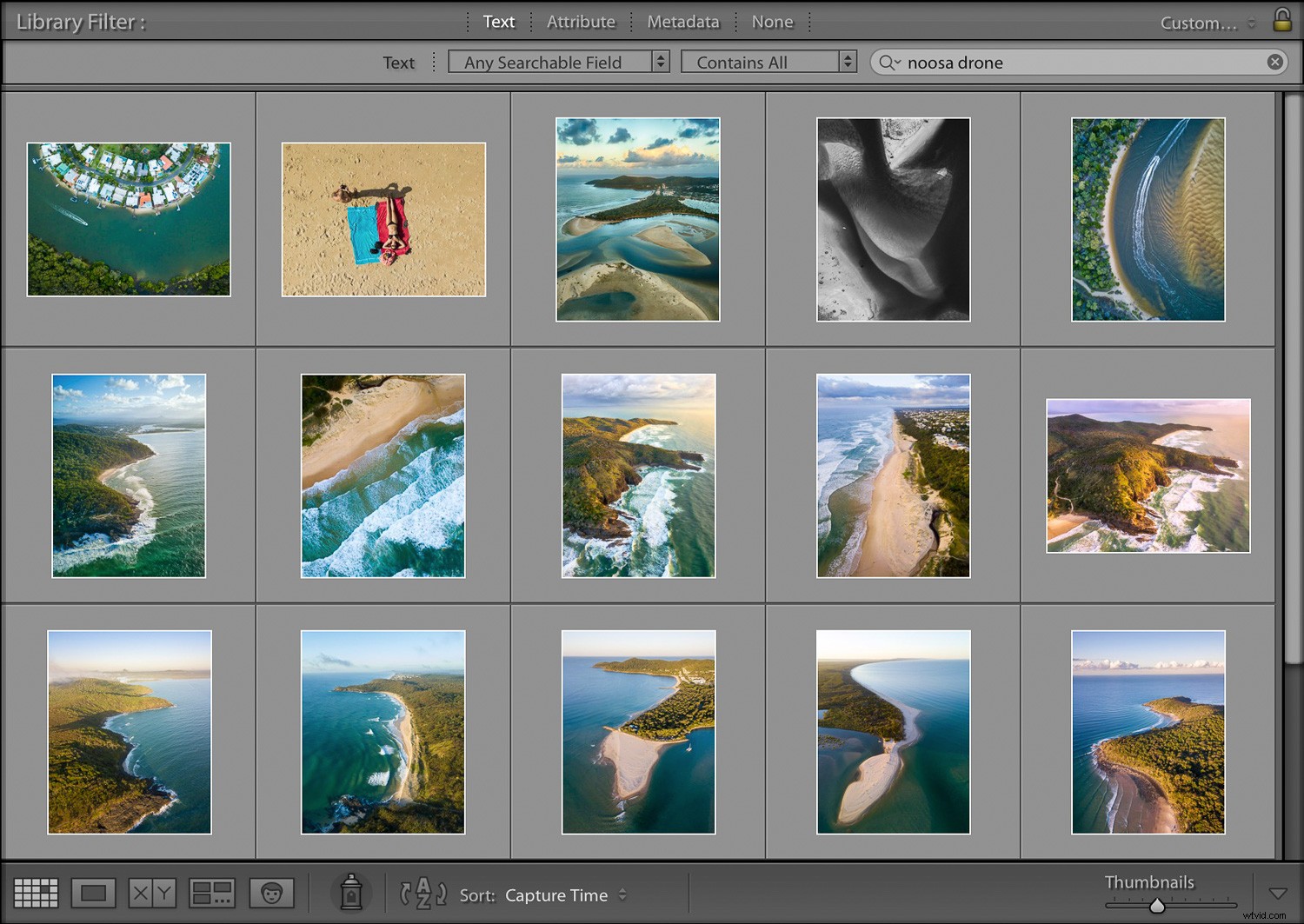Select the Grid view icon

pos(36,893)
